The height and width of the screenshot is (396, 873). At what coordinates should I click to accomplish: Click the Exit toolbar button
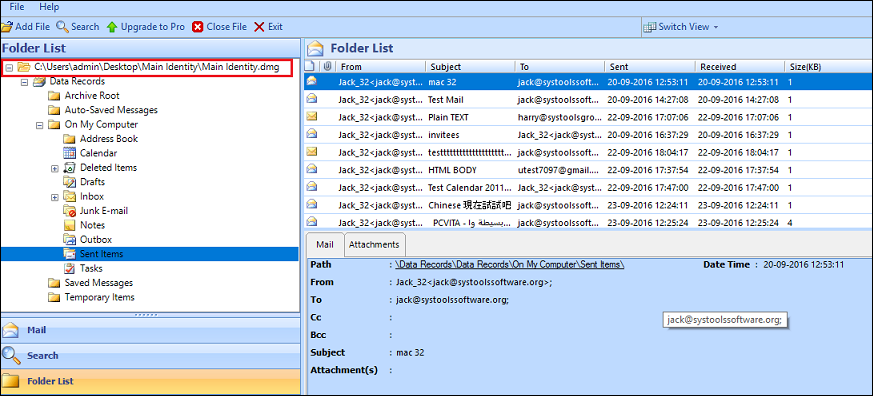[x=268, y=27]
